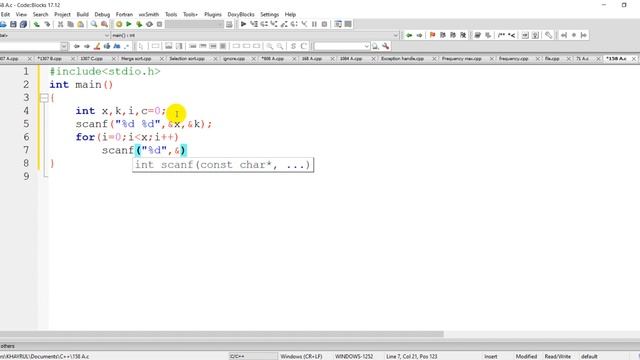This screenshot has height=360, width=640.
Task: Expand the left toolbar combo box arrow
Action: (x=64, y=47)
